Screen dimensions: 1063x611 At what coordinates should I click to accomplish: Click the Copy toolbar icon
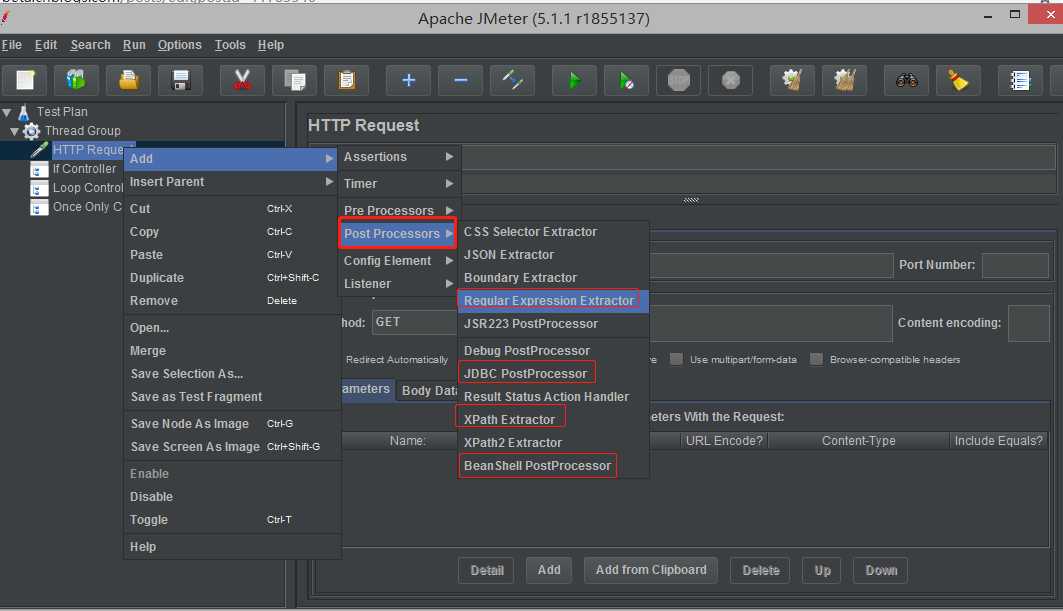coord(294,80)
